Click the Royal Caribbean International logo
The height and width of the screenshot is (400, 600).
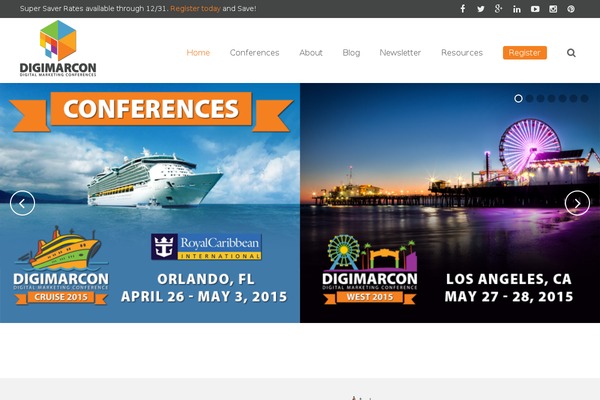click(206, 247)
